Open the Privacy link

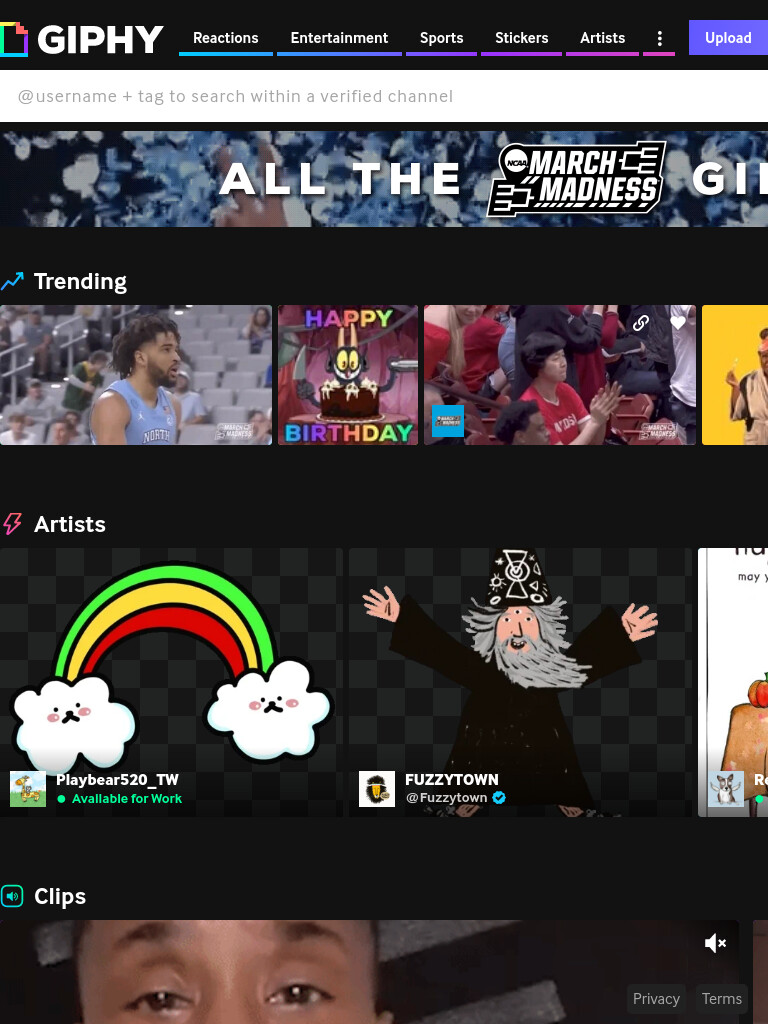point(656,999)
